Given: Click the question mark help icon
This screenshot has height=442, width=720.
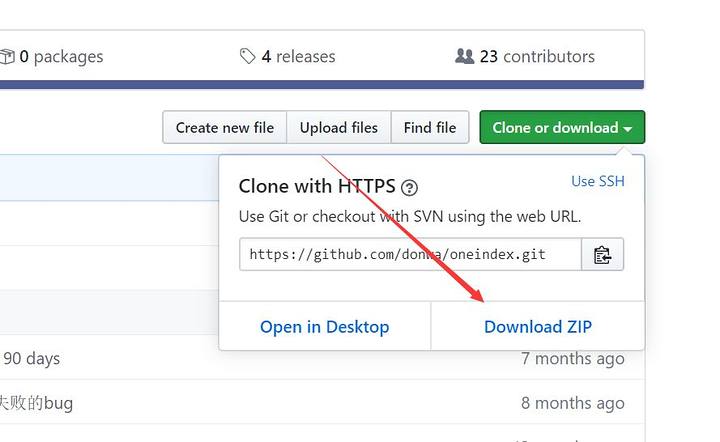Looking at the screenshot, I should coord(409,187).
